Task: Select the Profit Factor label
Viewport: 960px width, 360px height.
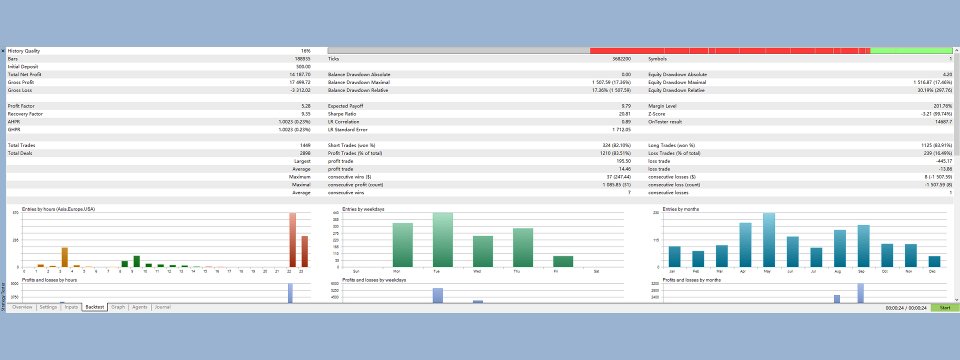Action: tap(21, 106)
